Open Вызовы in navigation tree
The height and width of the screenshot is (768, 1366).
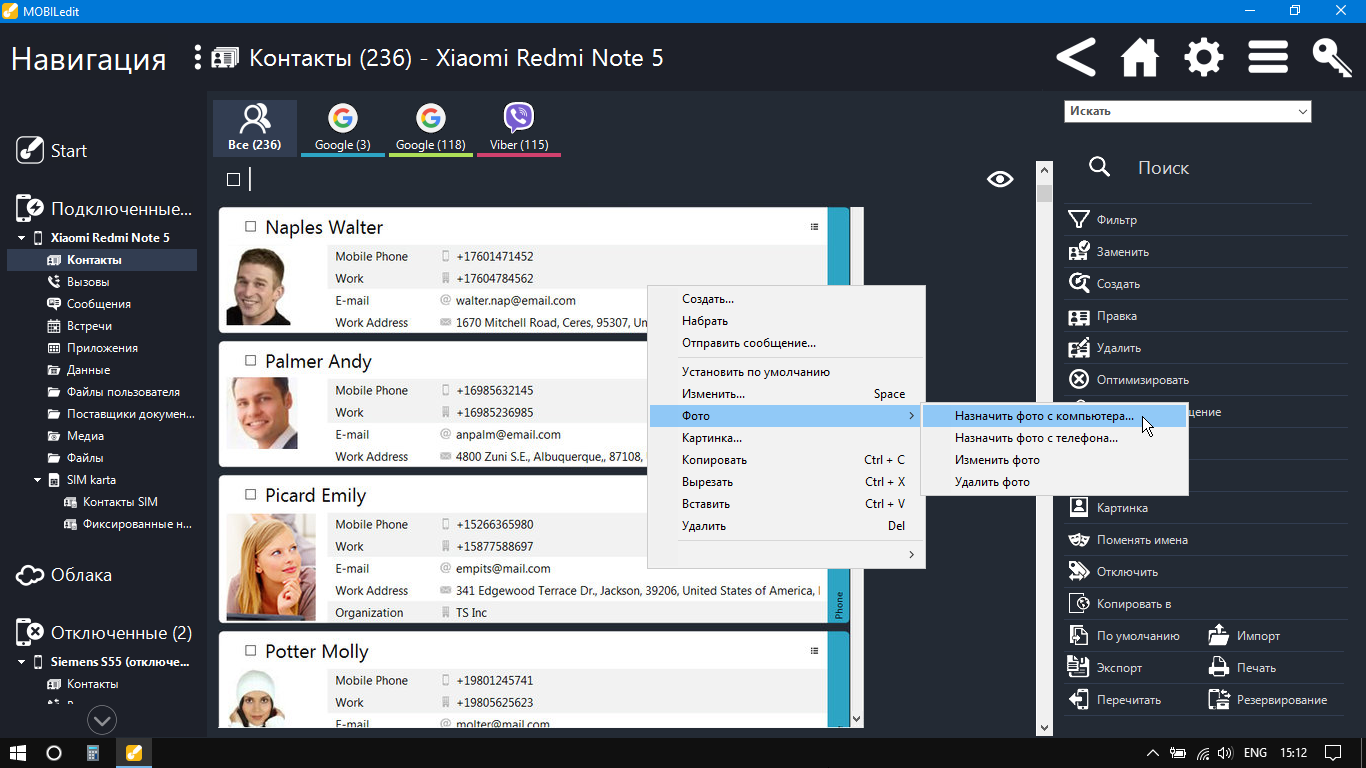coord(88,282)
